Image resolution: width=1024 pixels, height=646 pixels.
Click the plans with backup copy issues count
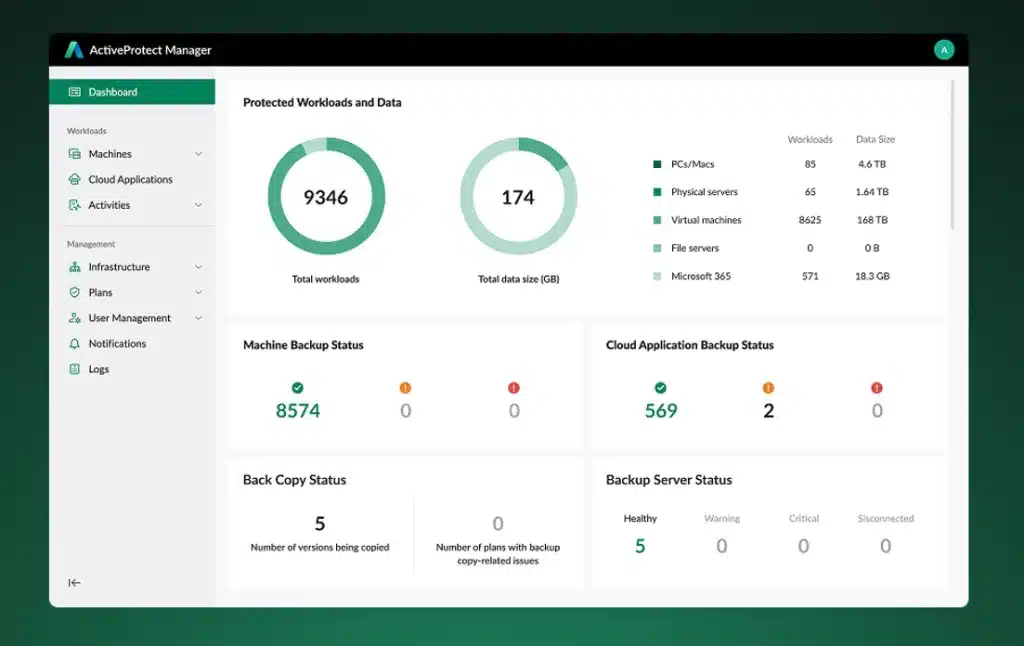click(498, 523)
